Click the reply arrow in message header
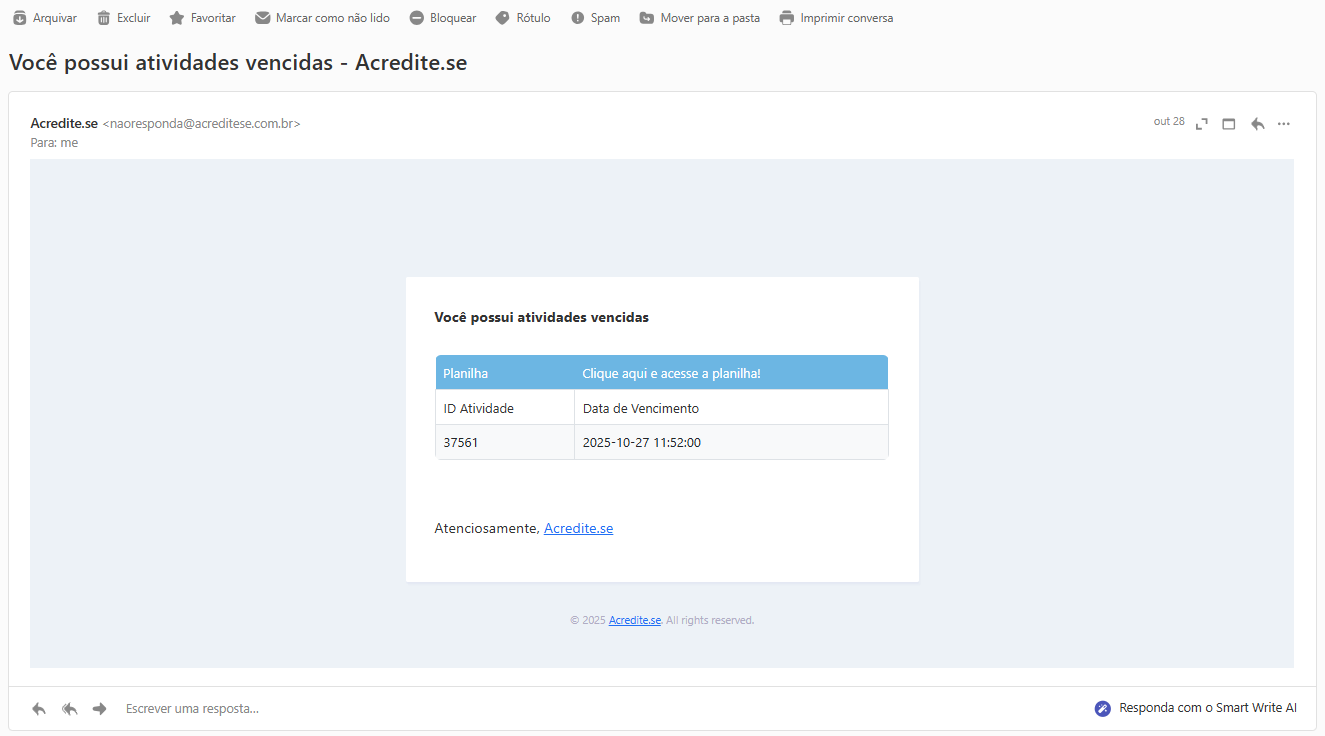 click(x=1257, y=124)
